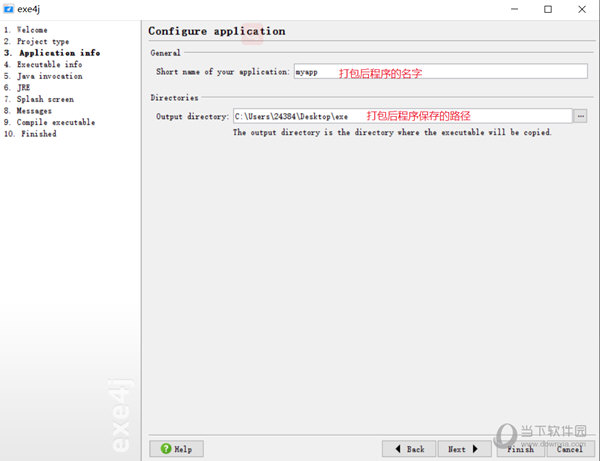This screenshot has height=461, width=600.
Task: Minimize the exe4j window
Action: pyautogui.click(x=514, y=9)
